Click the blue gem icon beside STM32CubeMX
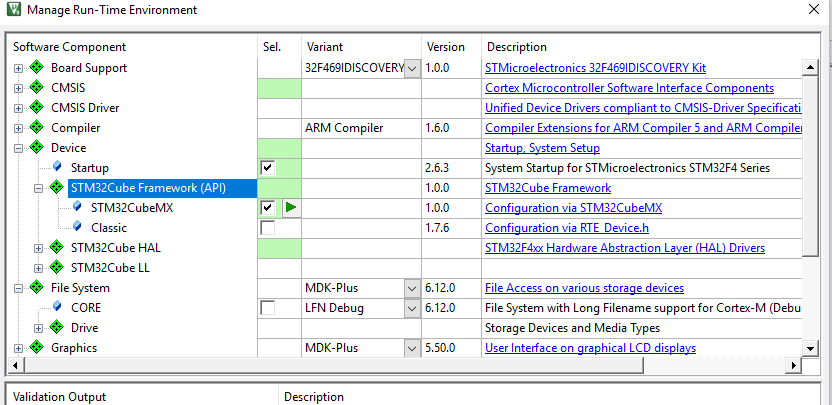This screenshot has height=405, width=832. pos(77,206)
